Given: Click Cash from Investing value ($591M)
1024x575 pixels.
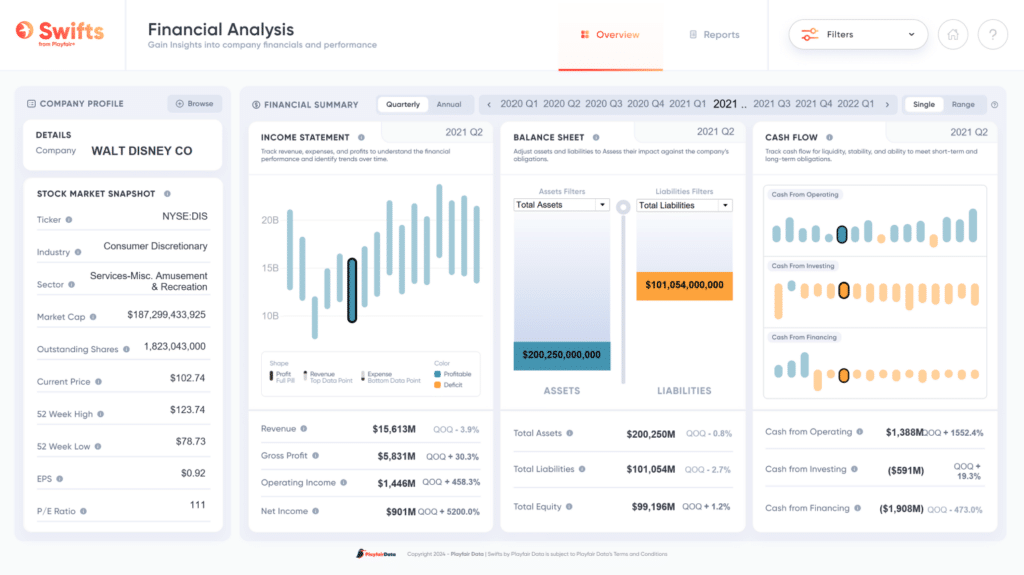Looking at the screenshot, I should pyautogui.click(x=906, y=470).
